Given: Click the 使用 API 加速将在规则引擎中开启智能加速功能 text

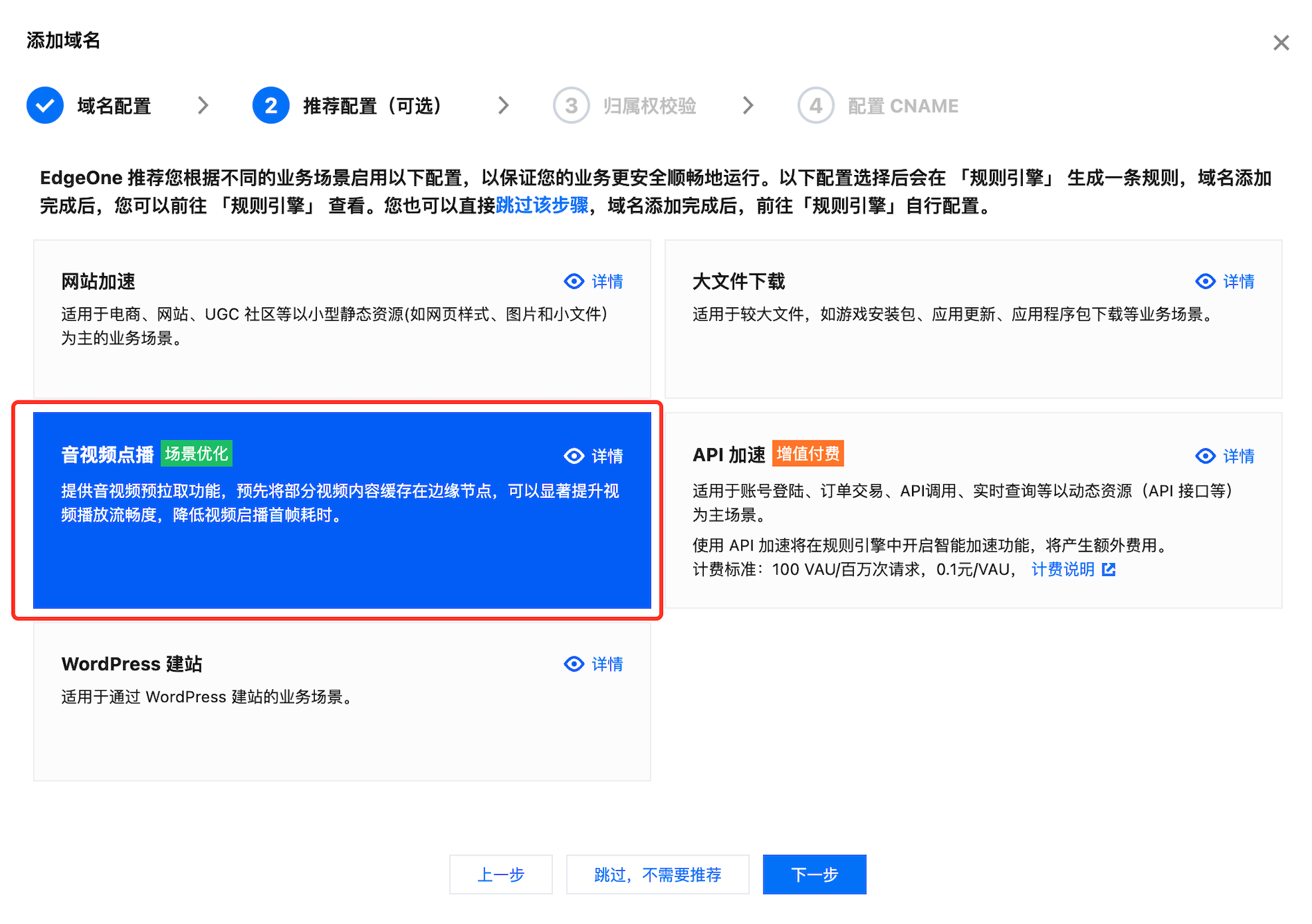Looking at the screenshot, I should coord(931,545).
